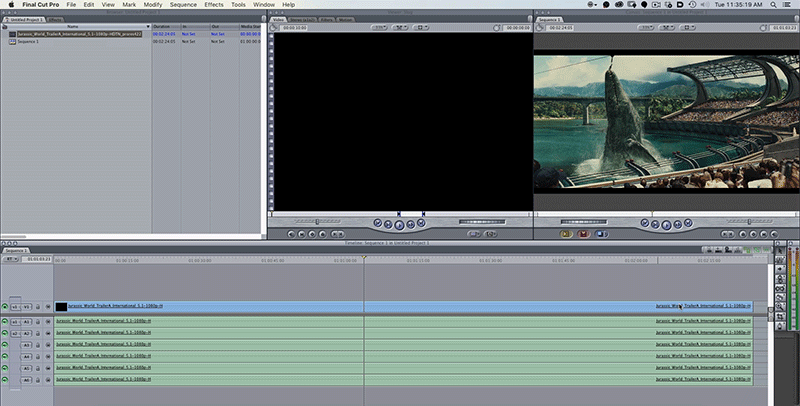The image size is (800, 406).
Task: Click Match Frame button in Canvas
Action: coord(774,234)
